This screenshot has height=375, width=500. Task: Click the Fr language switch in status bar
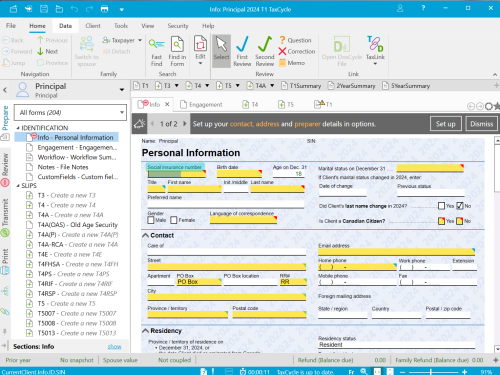351,372
